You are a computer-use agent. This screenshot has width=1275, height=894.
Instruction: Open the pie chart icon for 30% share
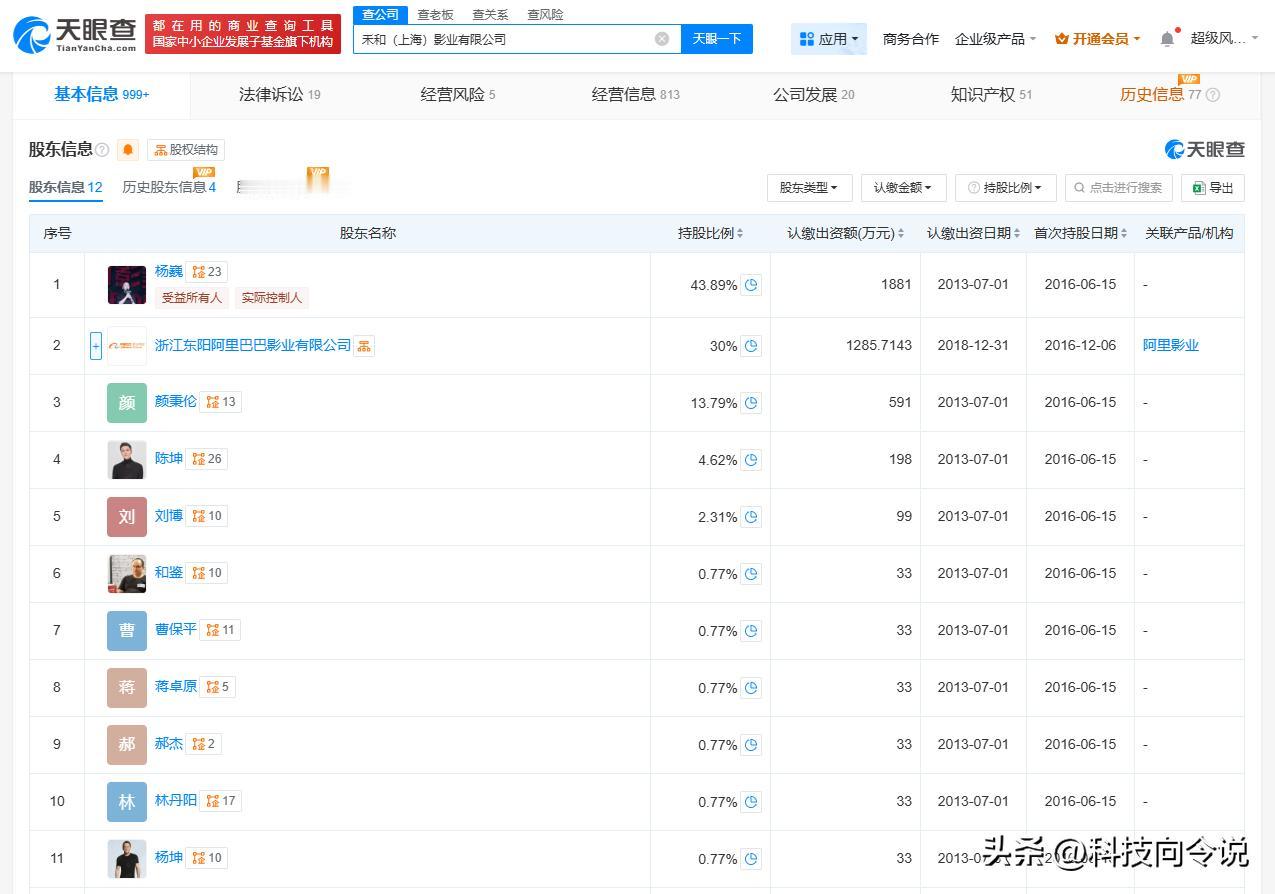[x=751, y=346]
